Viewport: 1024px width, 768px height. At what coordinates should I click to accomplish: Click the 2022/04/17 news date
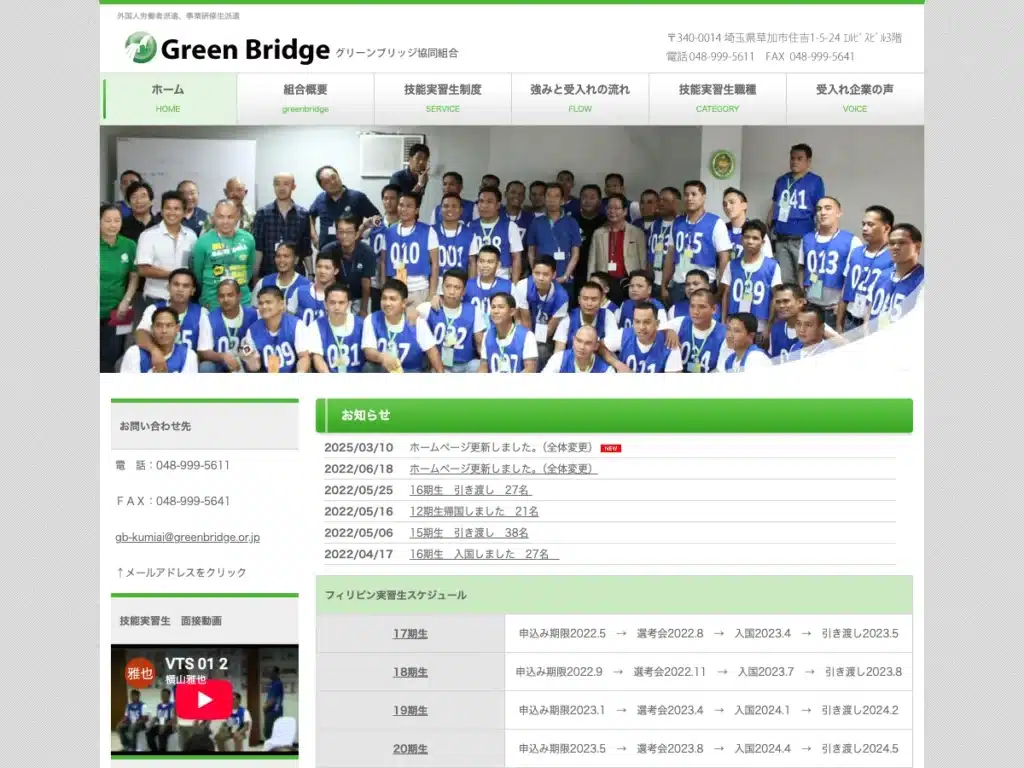(x=359, y=554)
